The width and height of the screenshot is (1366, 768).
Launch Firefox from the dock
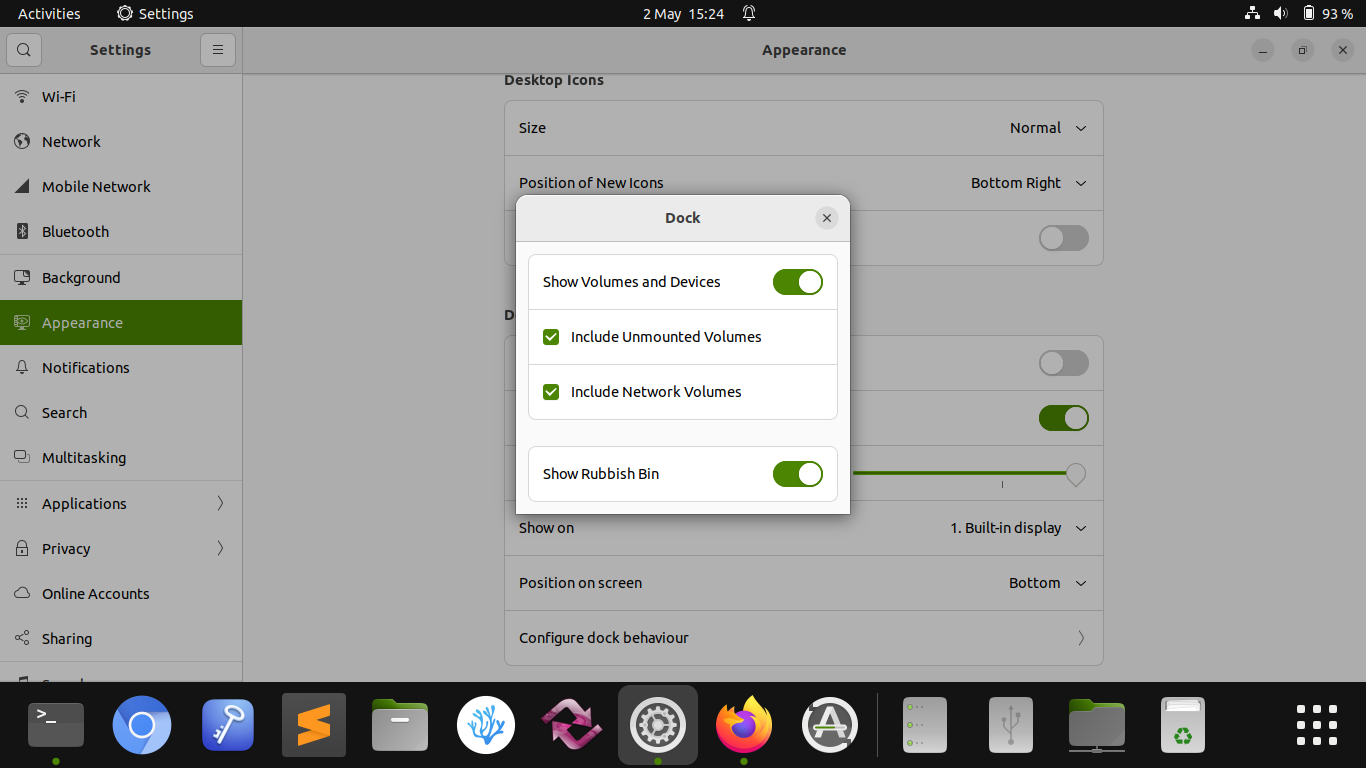(x=743, y=724)
